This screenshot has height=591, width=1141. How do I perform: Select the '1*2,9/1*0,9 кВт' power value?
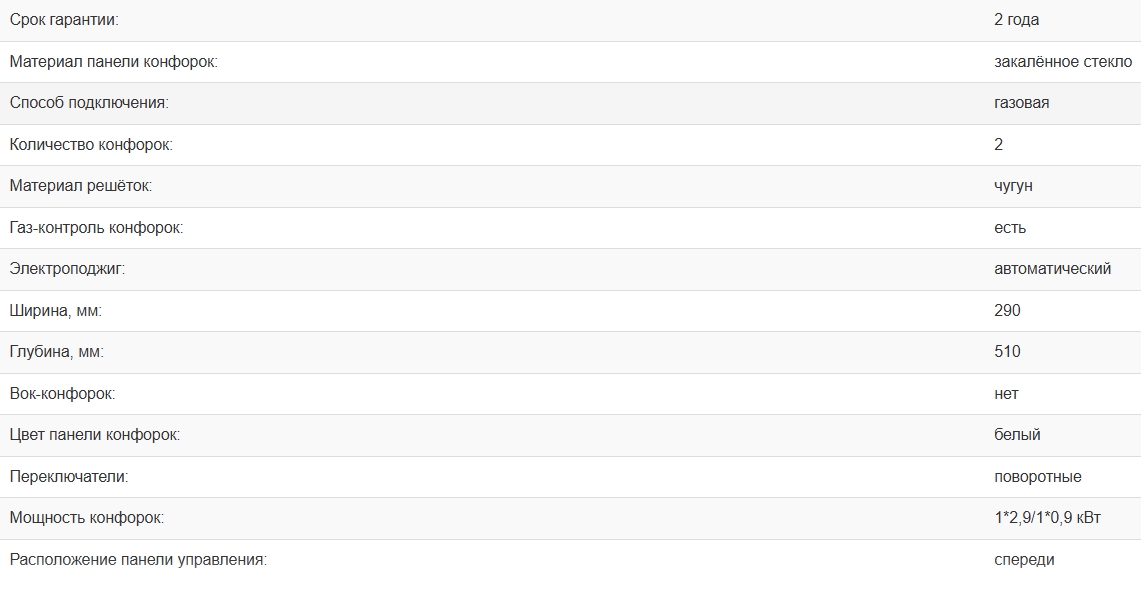[x=1047, y=518]
